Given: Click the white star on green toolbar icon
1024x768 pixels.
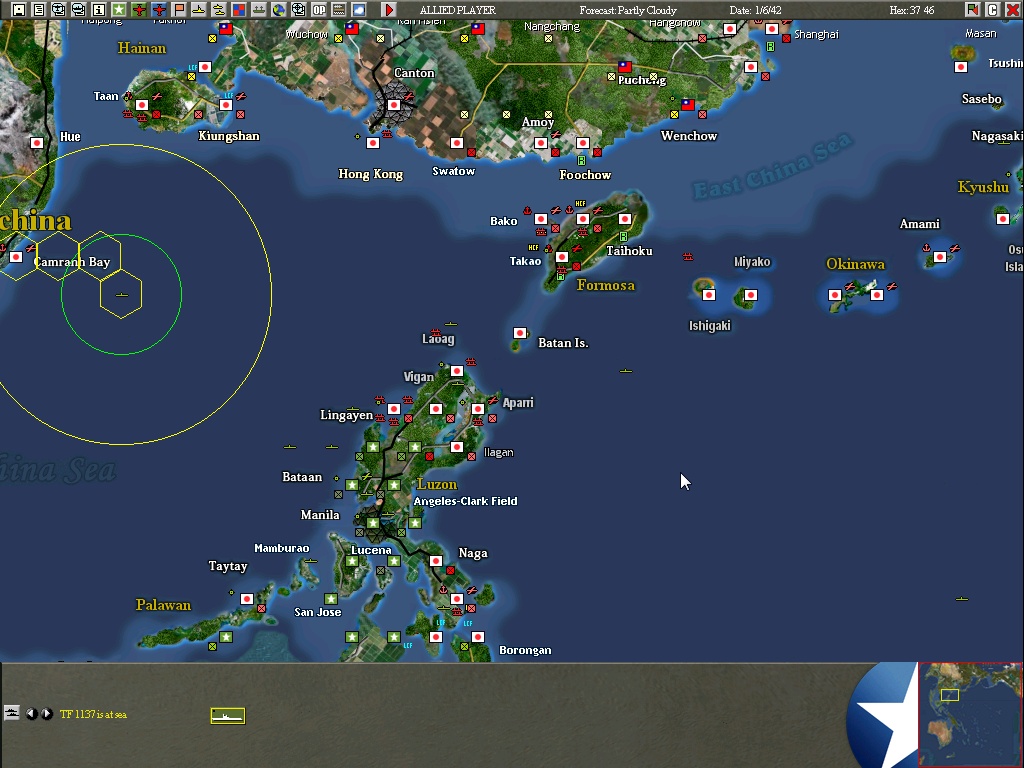Looking at the screenshot, I should (119, 10).
